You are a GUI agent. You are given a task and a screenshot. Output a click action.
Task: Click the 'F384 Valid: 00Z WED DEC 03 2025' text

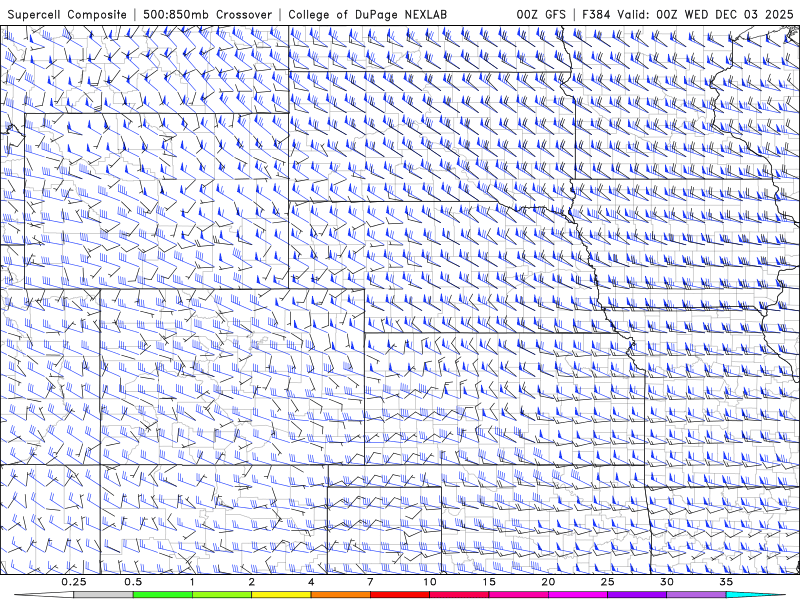click(688, 14)
